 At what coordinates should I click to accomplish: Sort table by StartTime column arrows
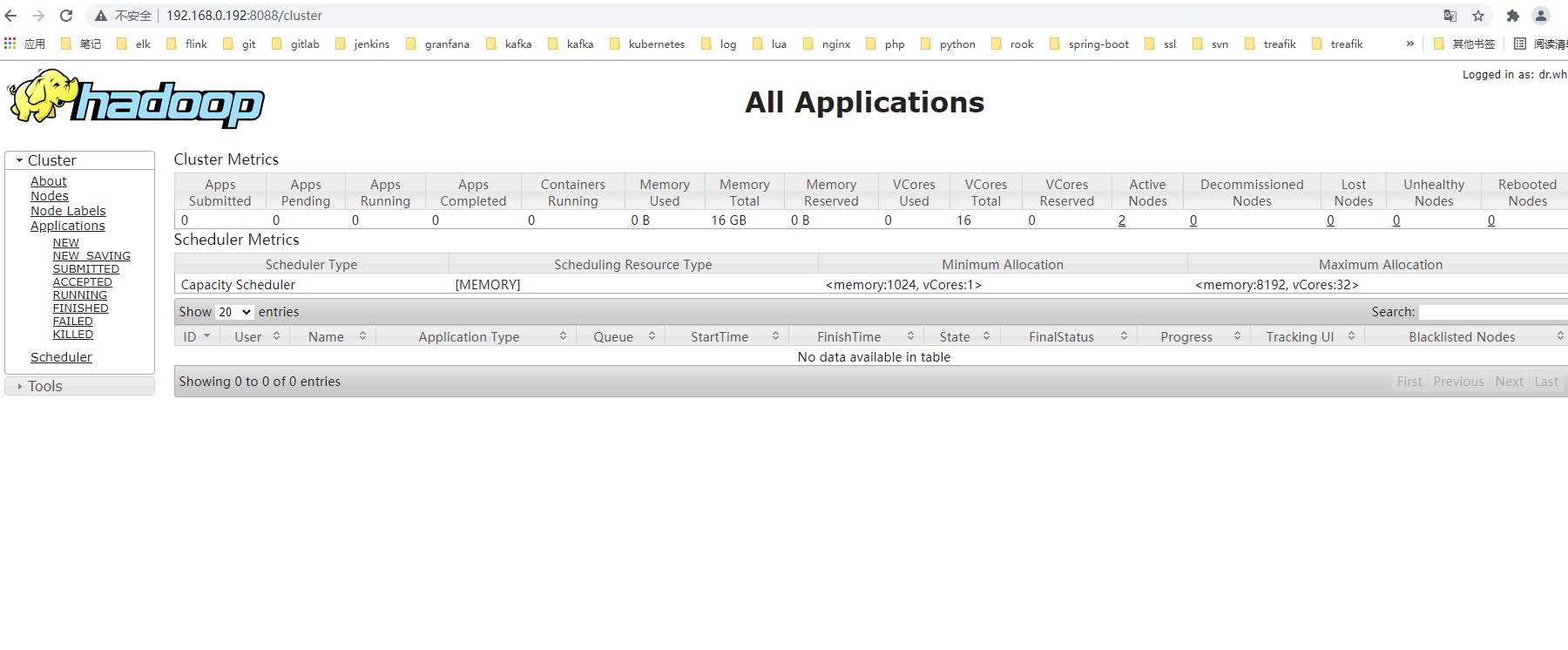[775, 336]
